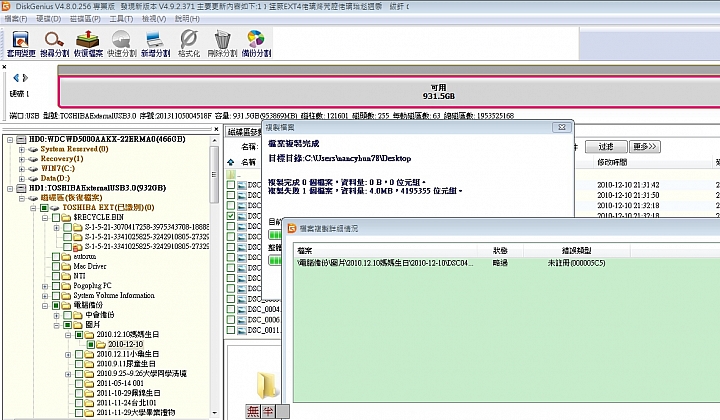Select the new partition laptop icon
Image resolution: width=720 pixels, height=420 pixels.
click(154, 40)
